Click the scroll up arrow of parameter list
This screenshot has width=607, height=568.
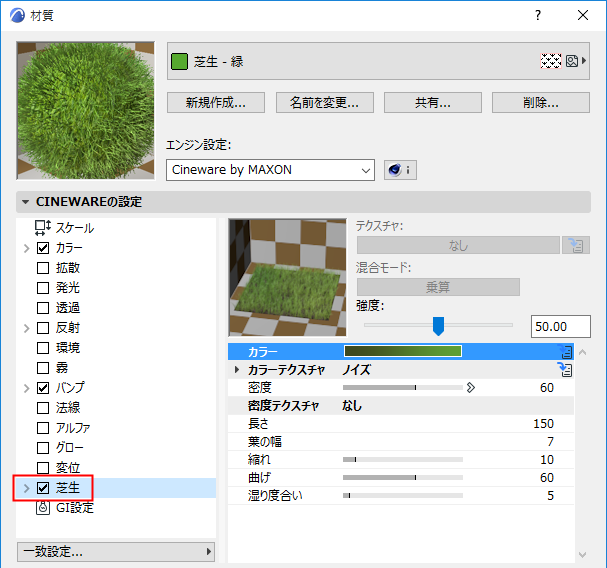[x=582, y=352]
